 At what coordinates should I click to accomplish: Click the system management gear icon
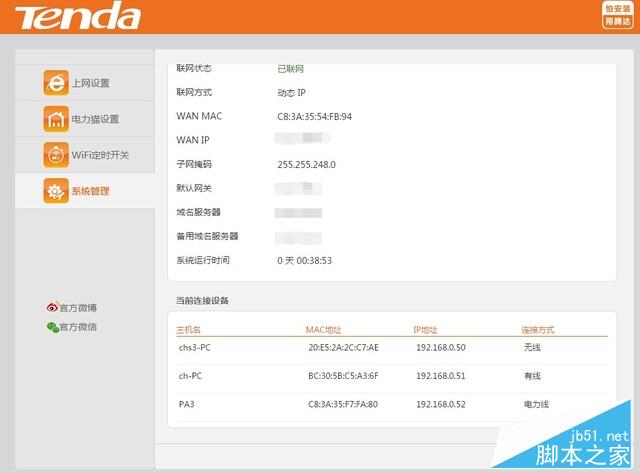[56, 191]
